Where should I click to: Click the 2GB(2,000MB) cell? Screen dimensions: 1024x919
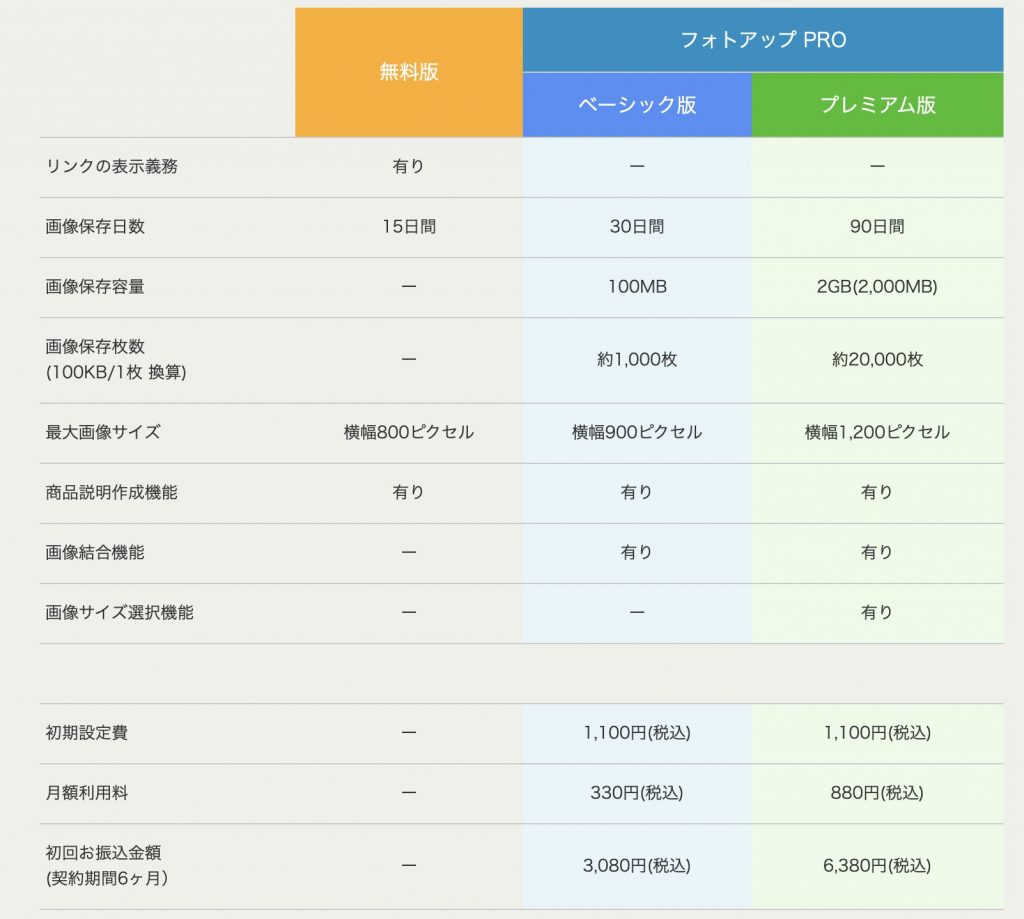click(877, 287)
